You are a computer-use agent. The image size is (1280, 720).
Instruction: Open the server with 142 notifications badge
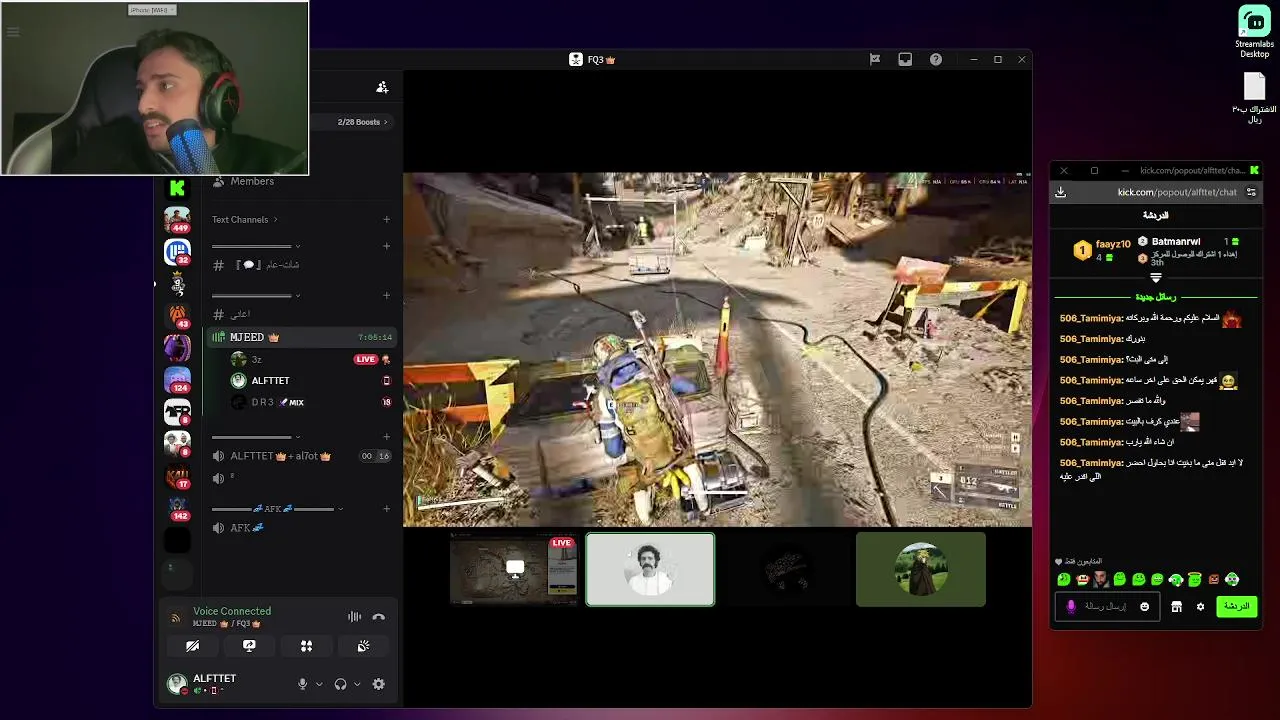tap(177, 508)
